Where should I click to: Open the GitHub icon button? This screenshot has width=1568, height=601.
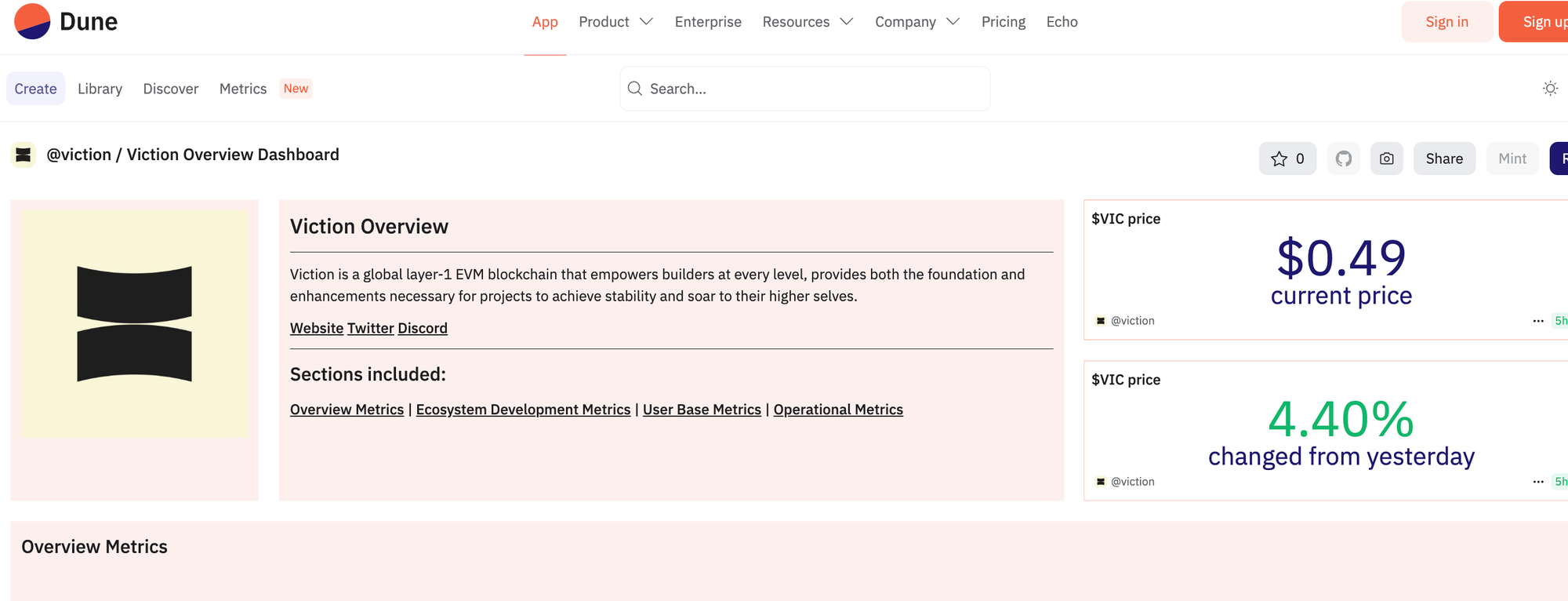point(1344,158)
